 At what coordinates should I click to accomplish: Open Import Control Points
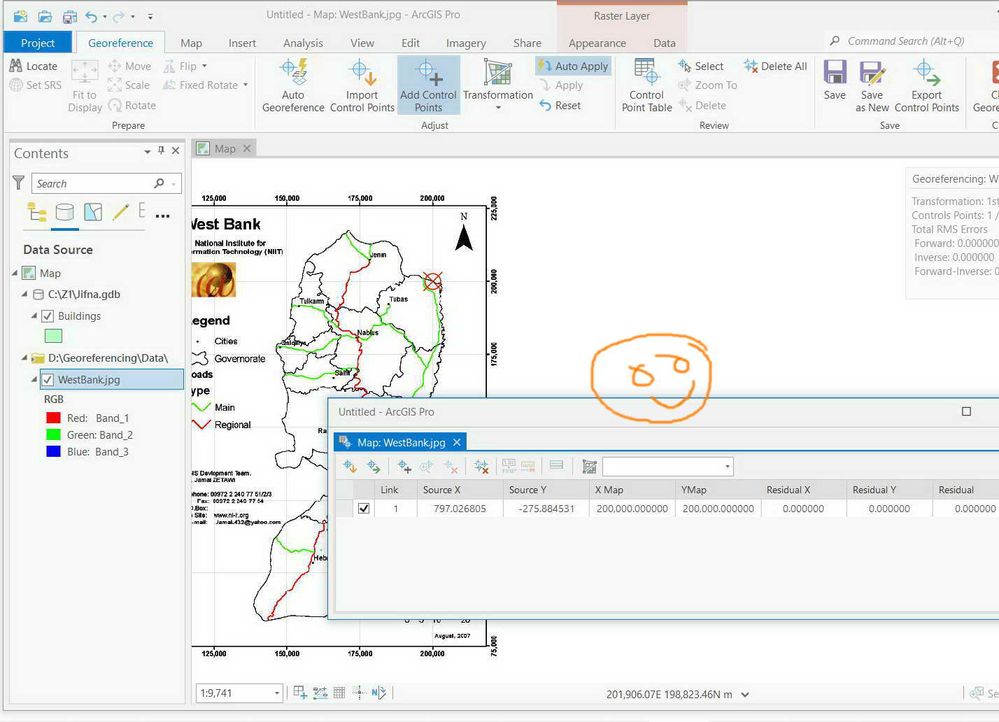click(362, 85)
